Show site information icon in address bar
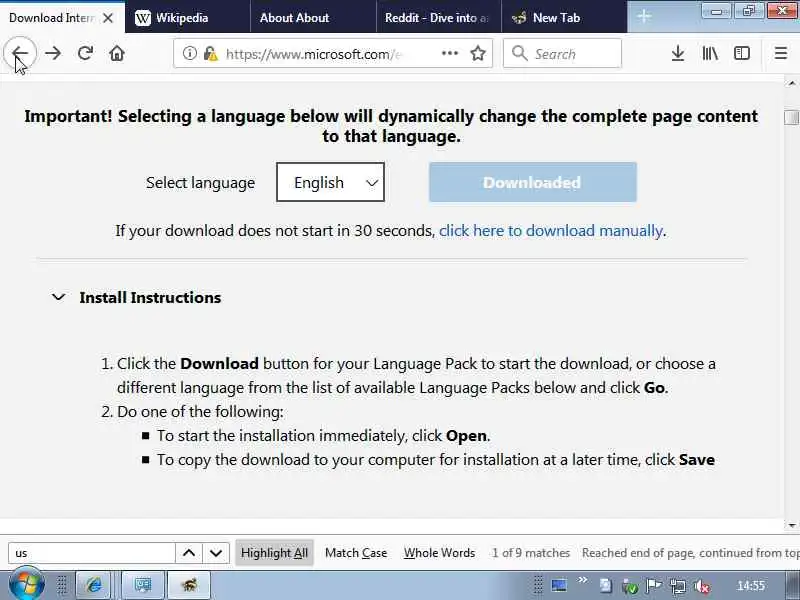Image resolution: width=800 pixels, height=600 pixels. pyautogui.click(x=189, y=53)
